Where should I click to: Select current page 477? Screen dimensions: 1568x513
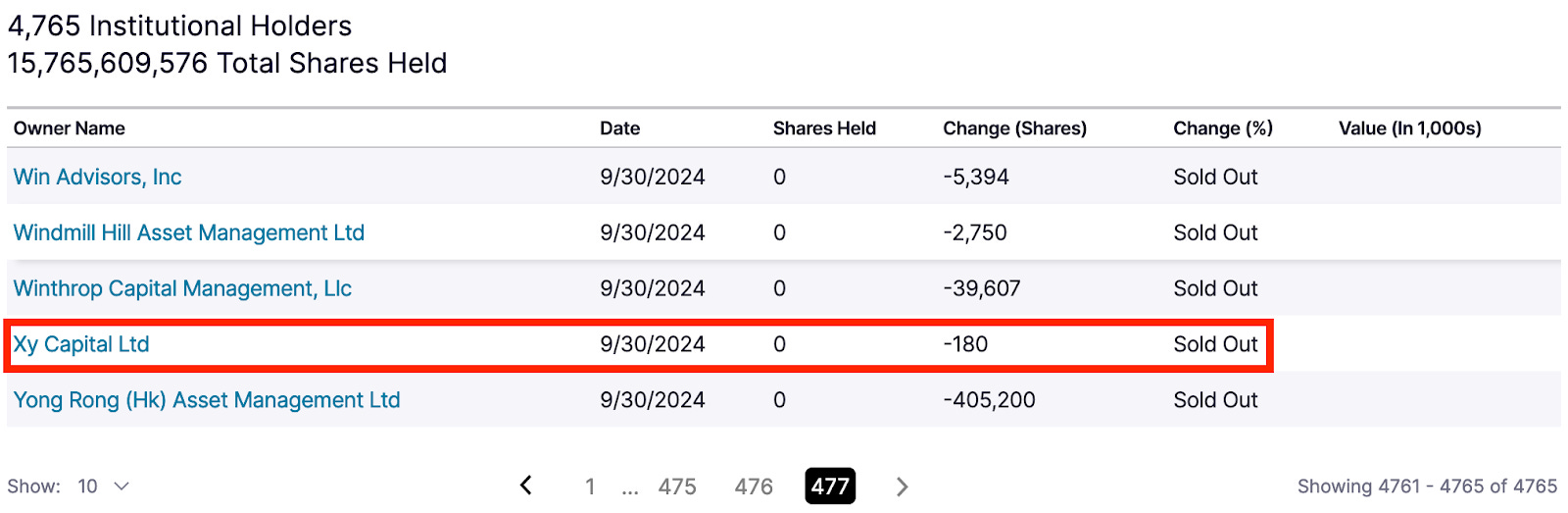point(830,487)
